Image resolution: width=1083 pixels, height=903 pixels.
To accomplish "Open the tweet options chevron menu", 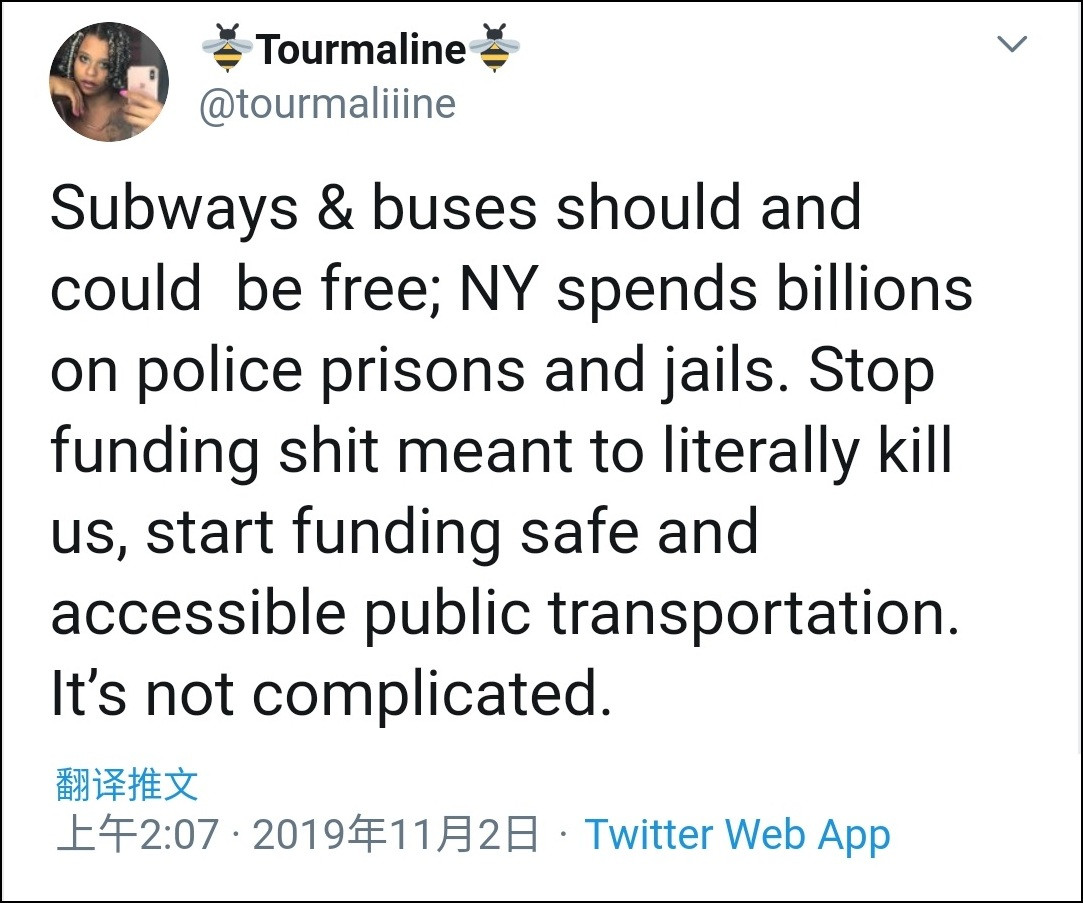I will [x=1013, y=45].
